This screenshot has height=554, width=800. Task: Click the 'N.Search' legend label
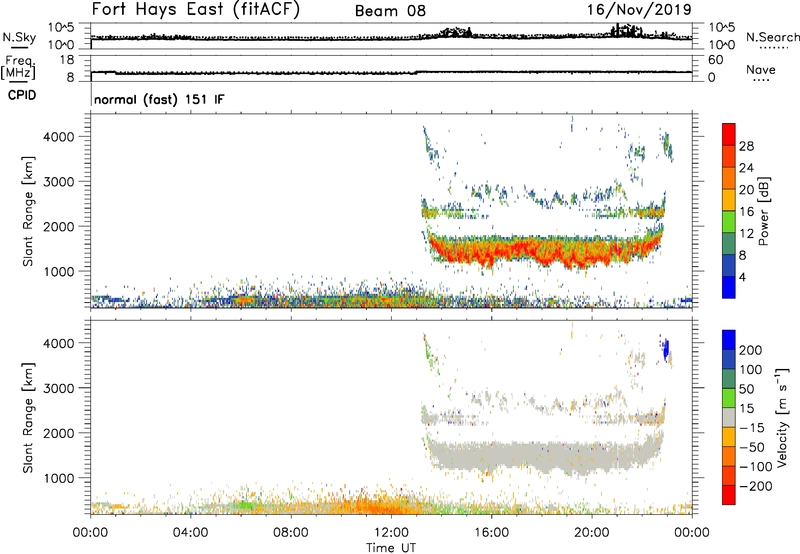(x=772, y=37)
